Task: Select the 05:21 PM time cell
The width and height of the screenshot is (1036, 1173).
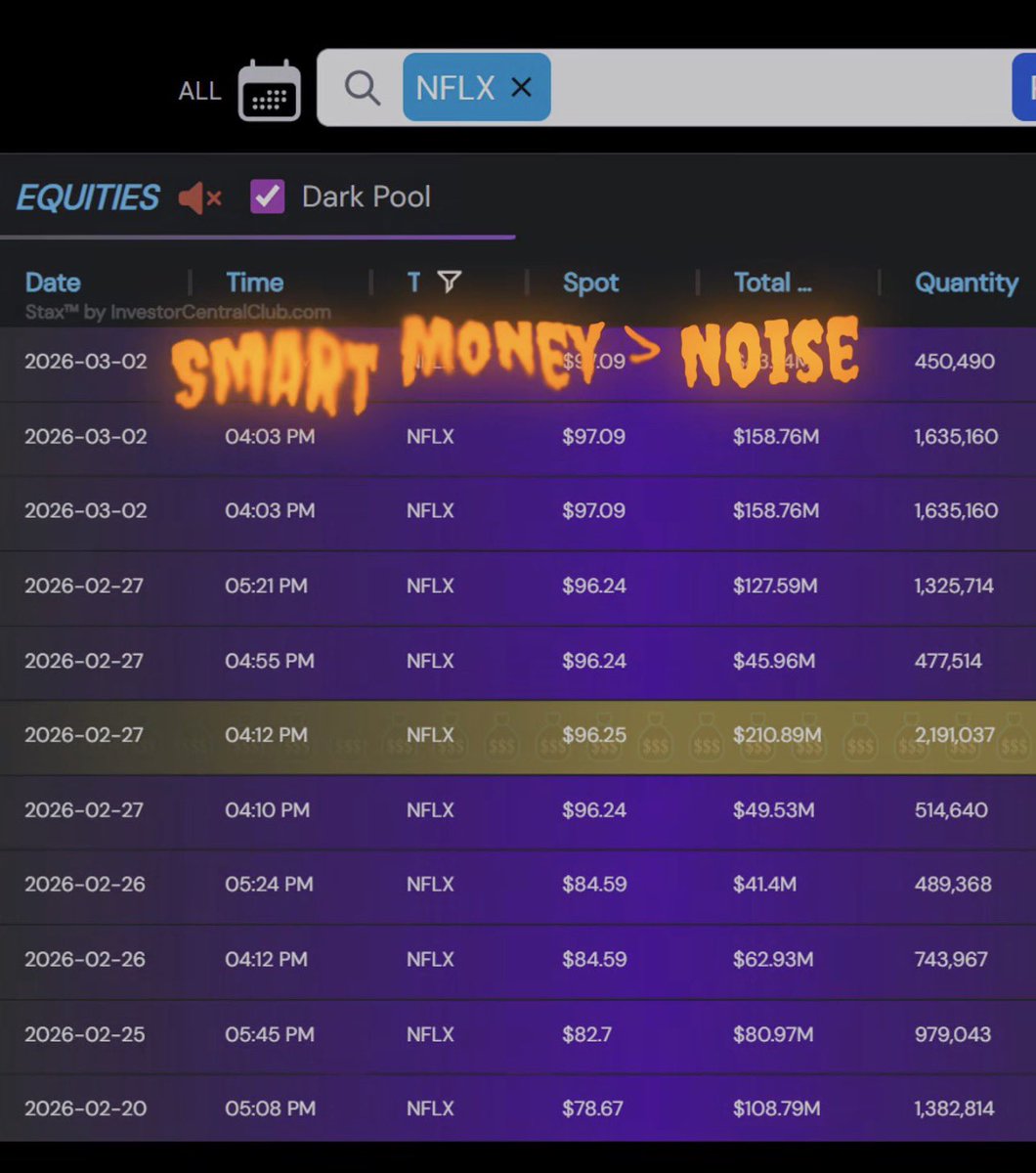Action: [266, 586]
